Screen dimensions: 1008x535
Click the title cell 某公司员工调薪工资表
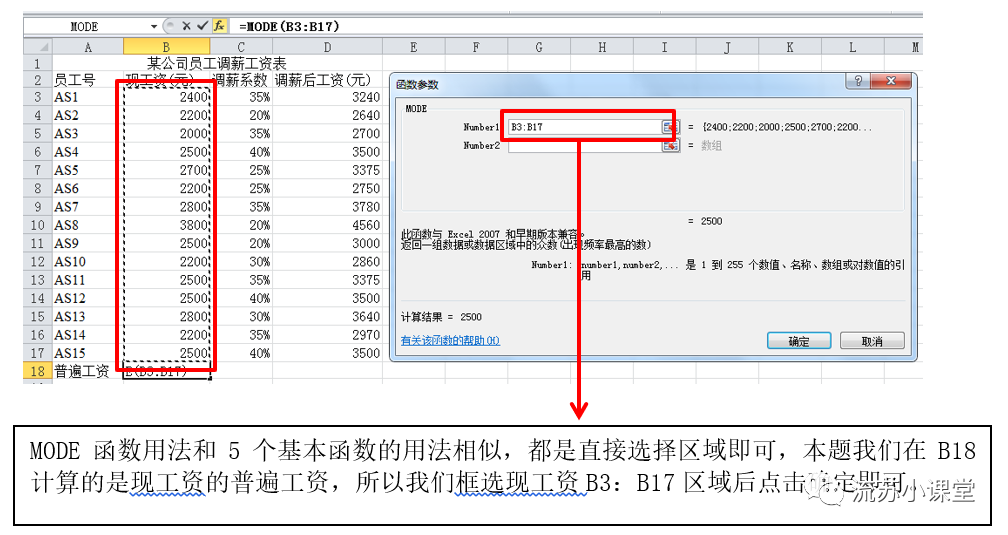click(x=217, y=63)
